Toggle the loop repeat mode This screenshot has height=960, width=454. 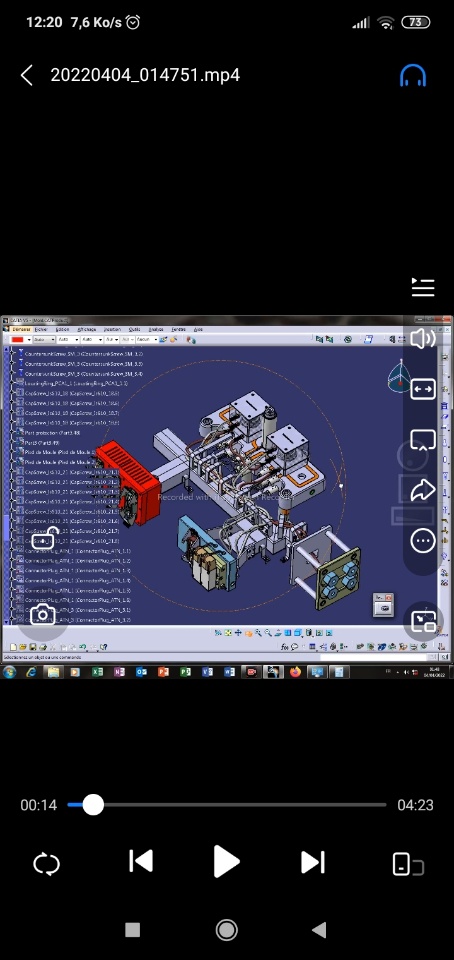click(47, 864)
